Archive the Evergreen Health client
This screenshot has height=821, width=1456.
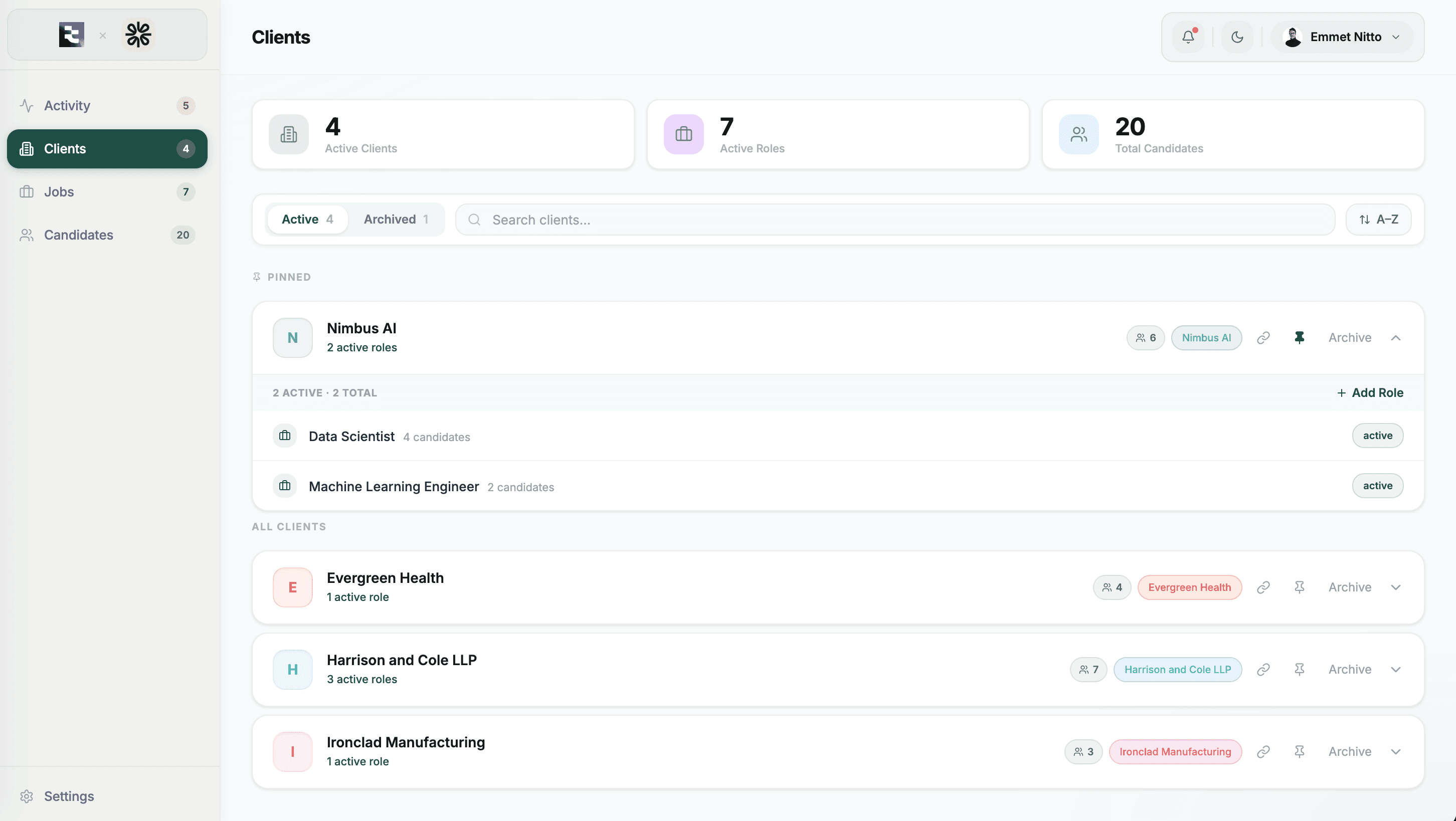pyautogui.click(x=1350, y=587)
